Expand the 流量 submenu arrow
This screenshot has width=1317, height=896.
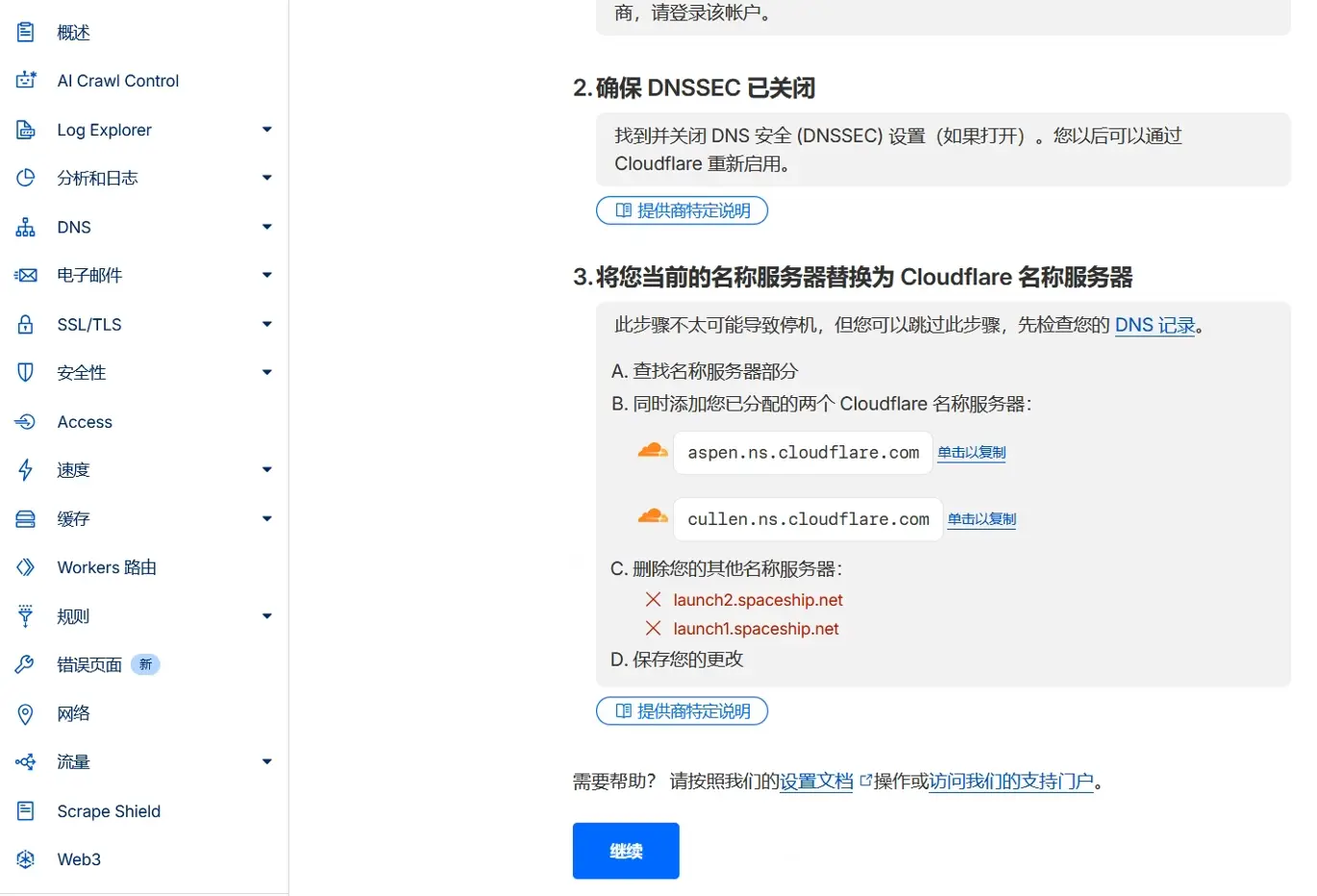point(267,761)
